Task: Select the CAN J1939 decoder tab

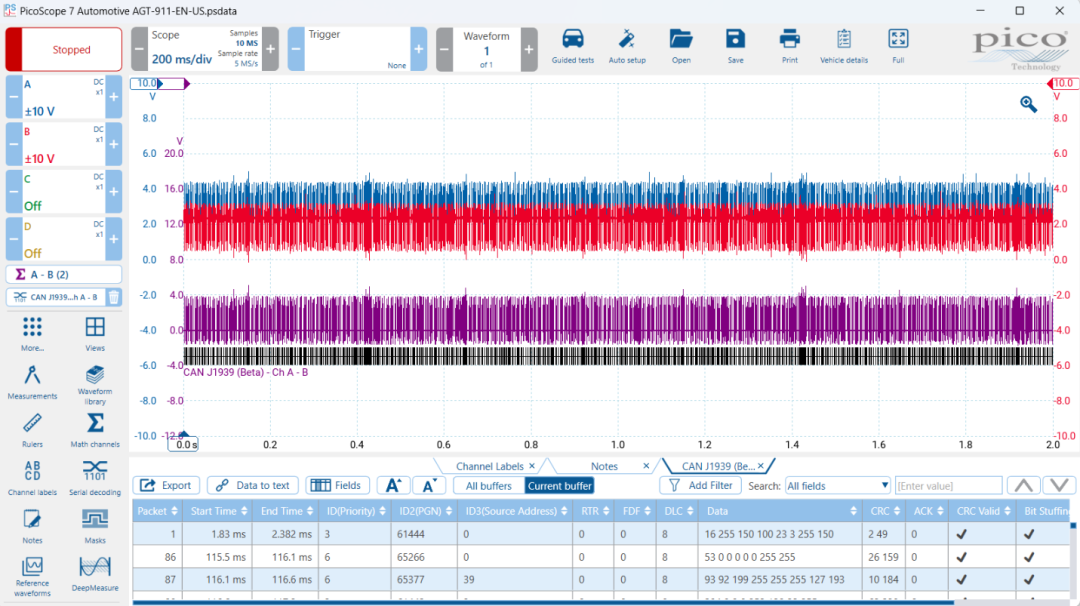Action: click(x=718, y=466)
